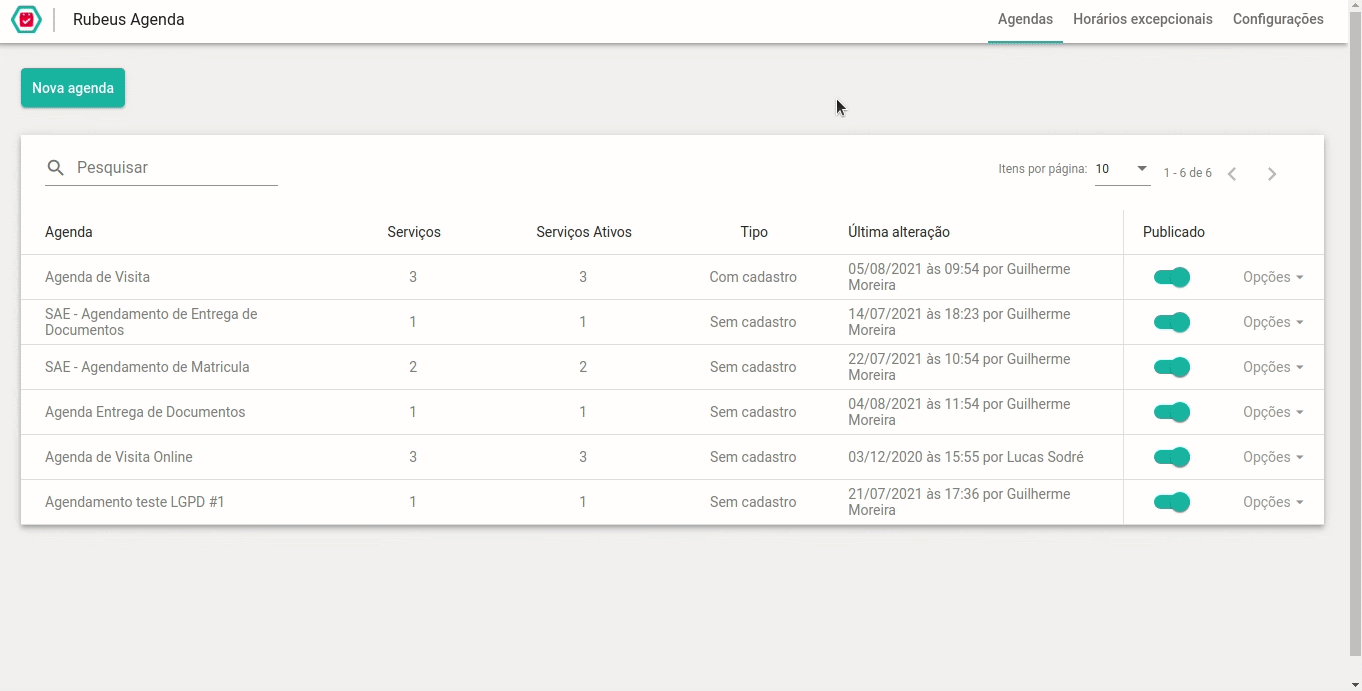Image resolution: width=1362 pixels, height=691 pixels.
Task: Click the 05/08/2021 às 09:54 date cell
Action: point(959,277)
